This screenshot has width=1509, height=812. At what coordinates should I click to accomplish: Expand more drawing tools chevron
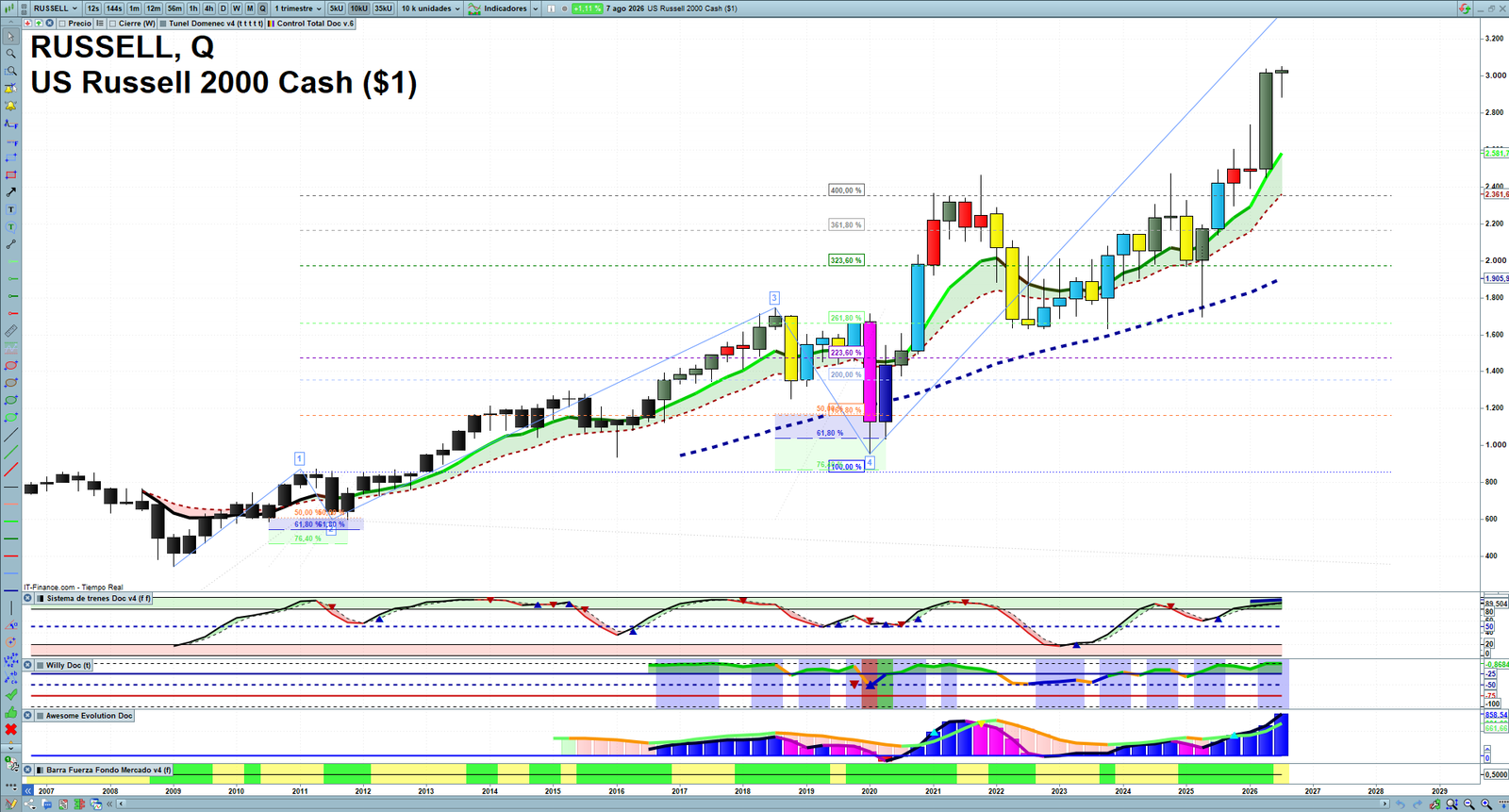tap(10, 748)
